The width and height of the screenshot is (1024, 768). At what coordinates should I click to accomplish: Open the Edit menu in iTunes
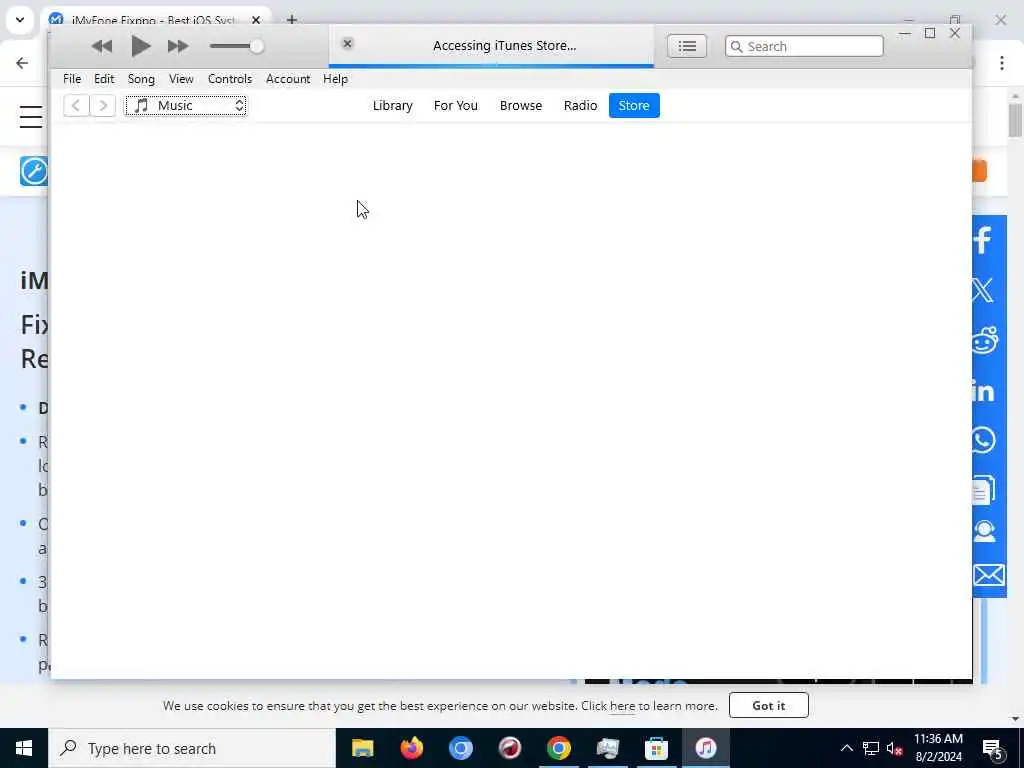pos(104,79)
